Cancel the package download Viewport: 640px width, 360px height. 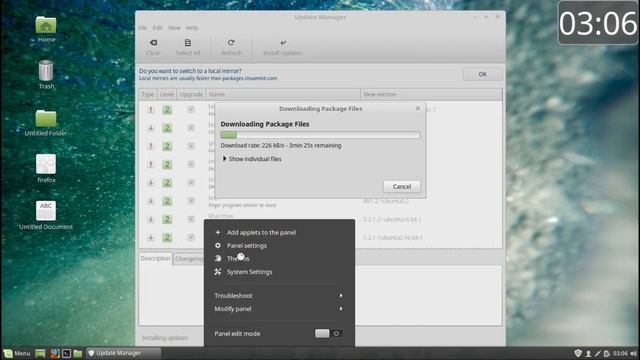click(402, 187)
